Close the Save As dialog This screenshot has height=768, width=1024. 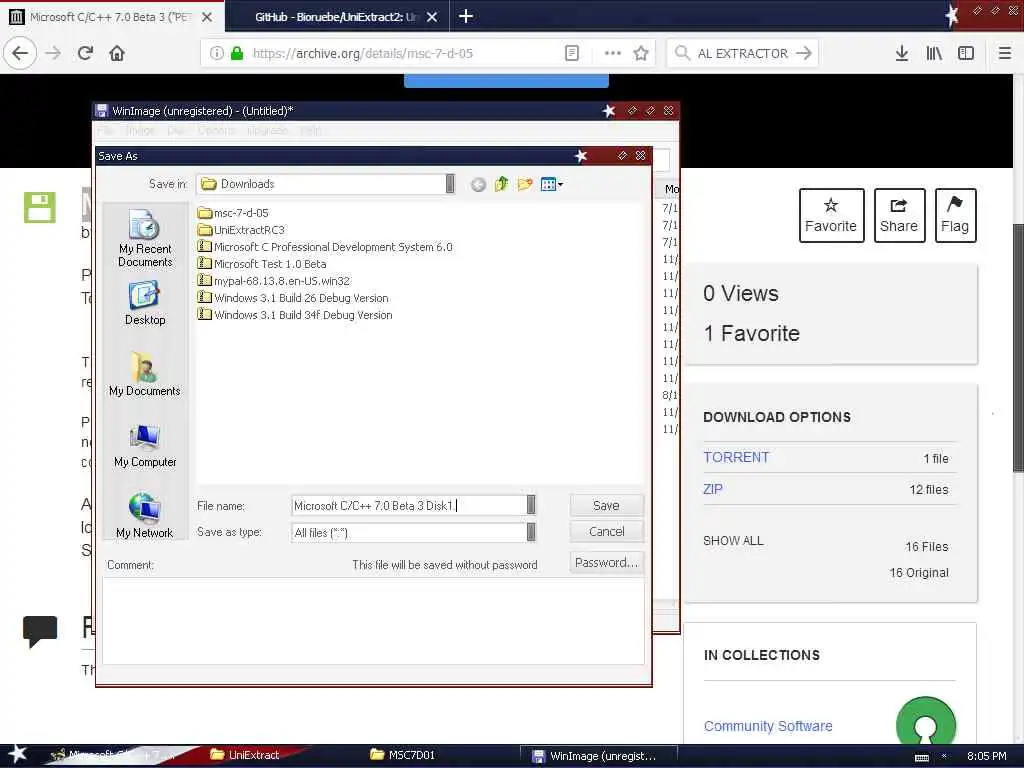point(641,155)
